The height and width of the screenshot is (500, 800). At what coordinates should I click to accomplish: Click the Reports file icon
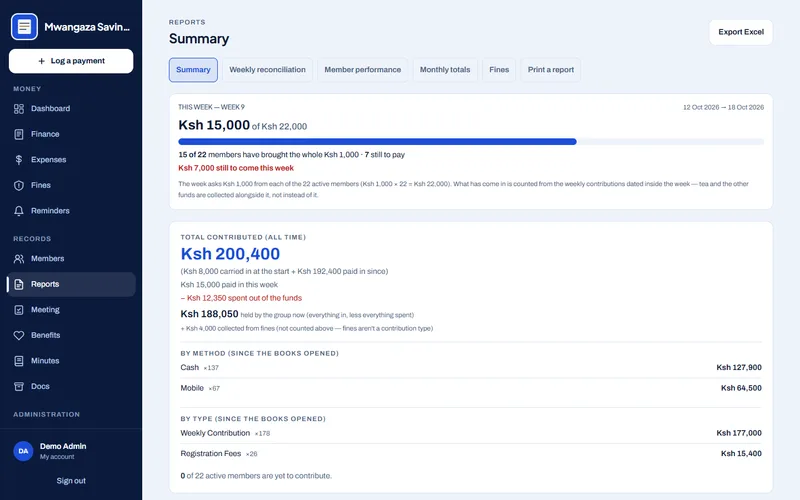tap(19, 284)
